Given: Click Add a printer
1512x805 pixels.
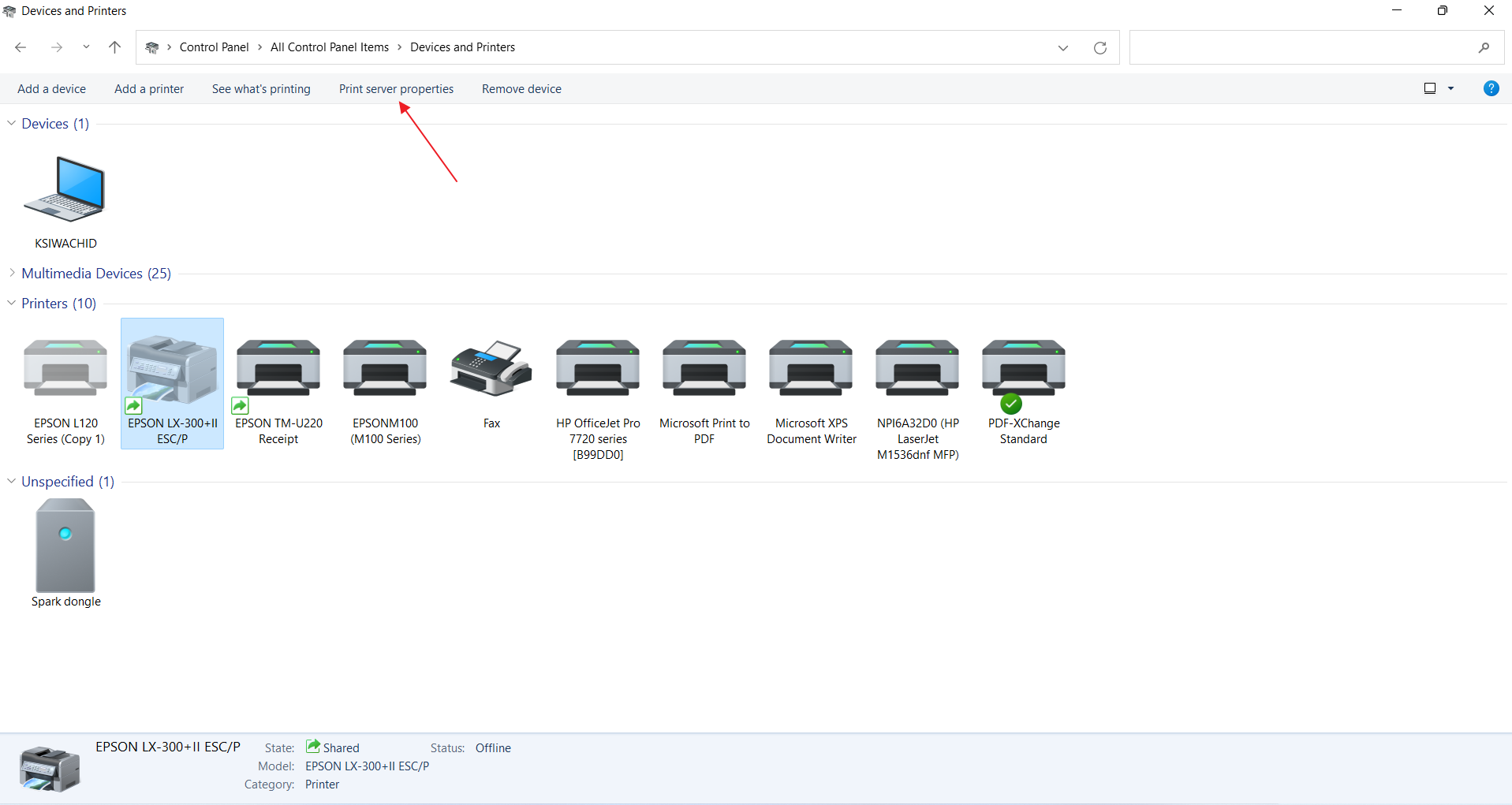Looking at the screenshot, I should 149,89.
